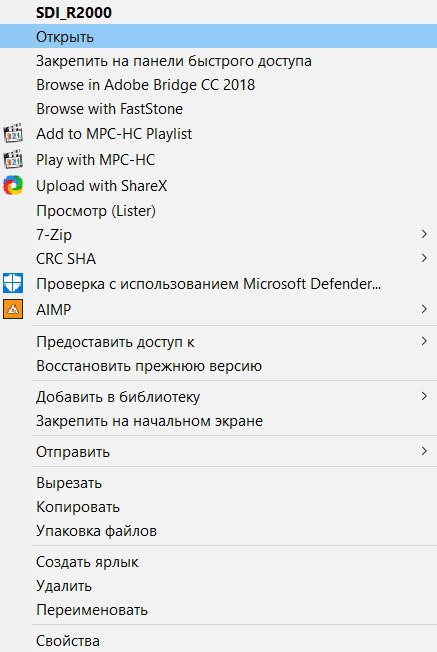
Task: Select Открыть from the context menu
Action: [218, 36]
